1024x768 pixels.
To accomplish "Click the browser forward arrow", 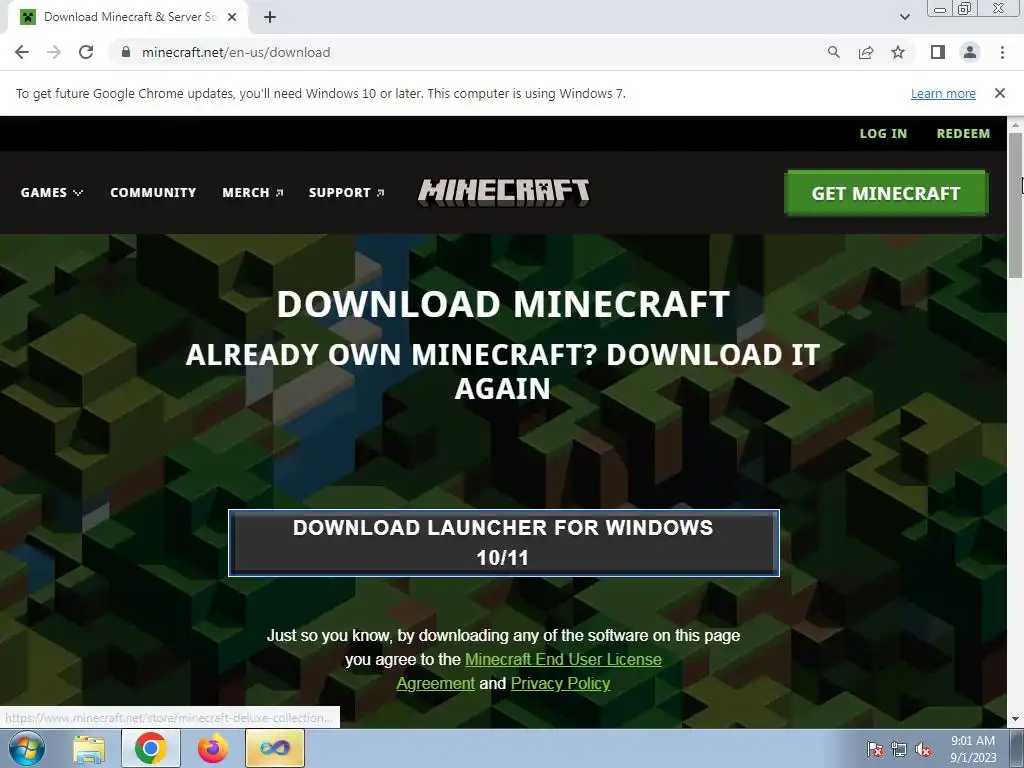I will tap(54, 52).
